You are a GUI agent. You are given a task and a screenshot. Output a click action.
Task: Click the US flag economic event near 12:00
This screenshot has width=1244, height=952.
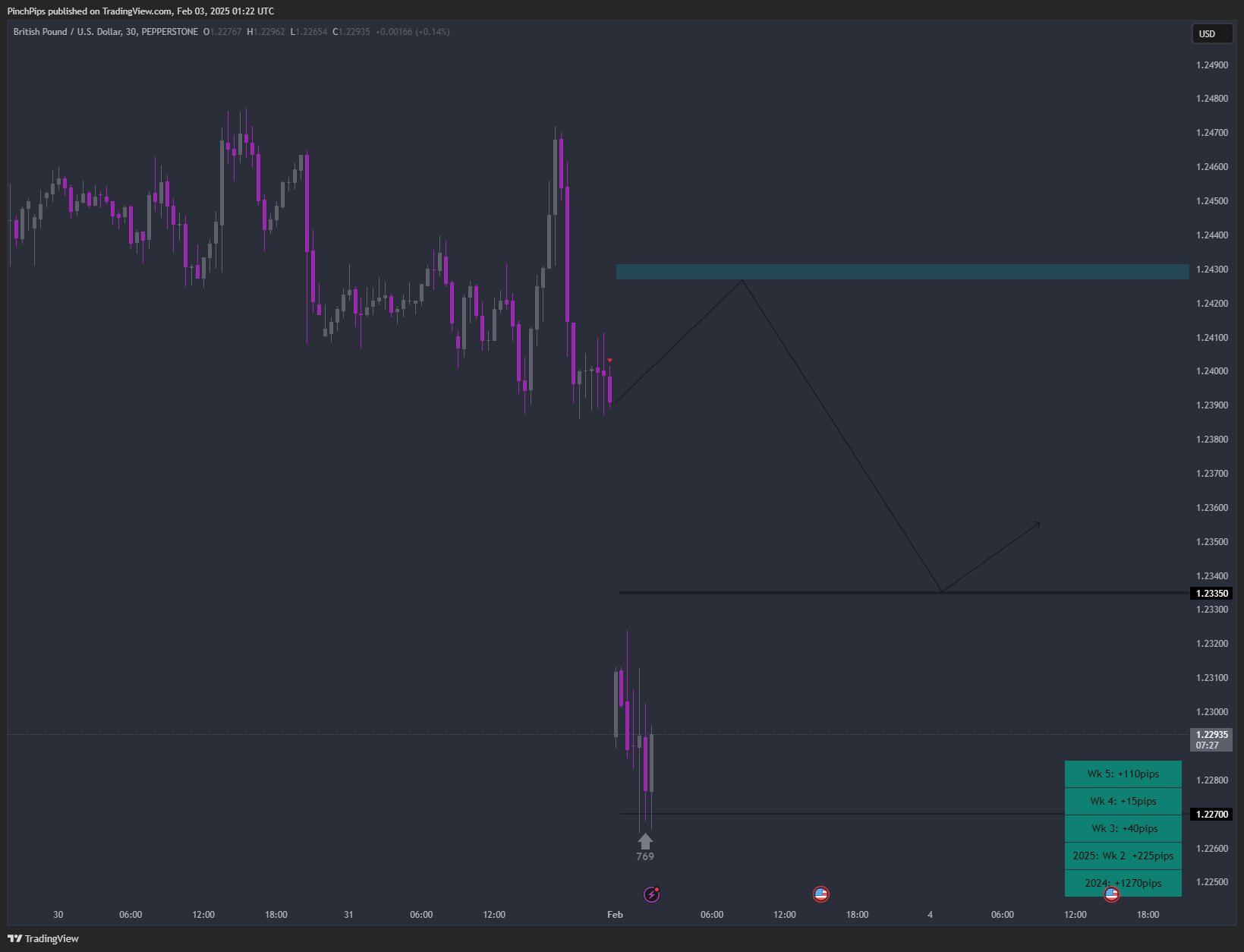[820, 894]
